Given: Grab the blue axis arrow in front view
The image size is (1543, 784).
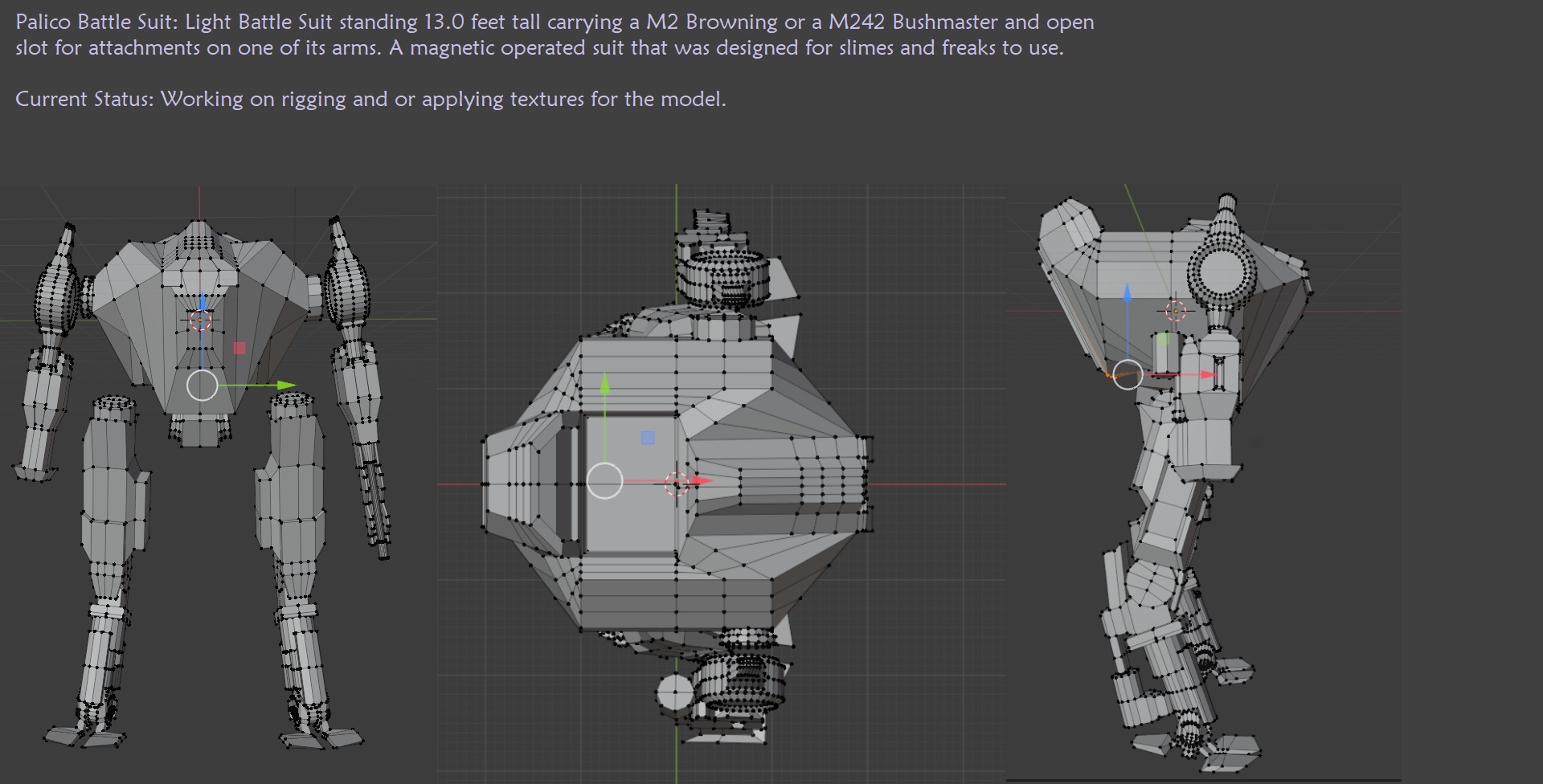Looking at the screenshot, I should click(203, 300).
